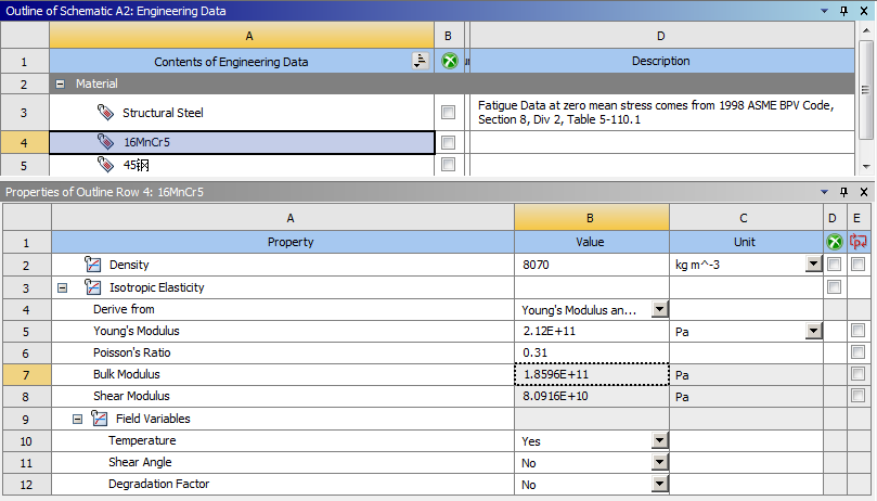Screen dimensions: 877x501
Task: Open the Temperature field variable dropdown
Action: 660,441
